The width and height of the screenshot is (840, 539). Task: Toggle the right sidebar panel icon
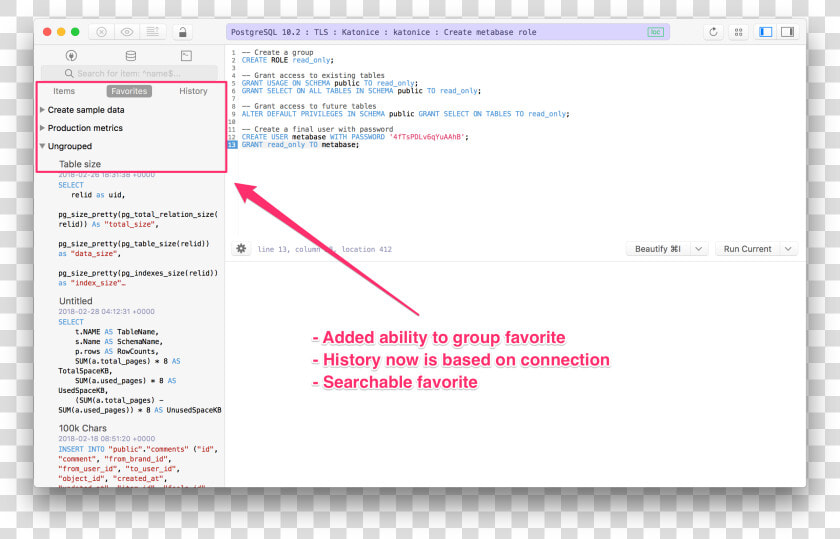[787, 32]
